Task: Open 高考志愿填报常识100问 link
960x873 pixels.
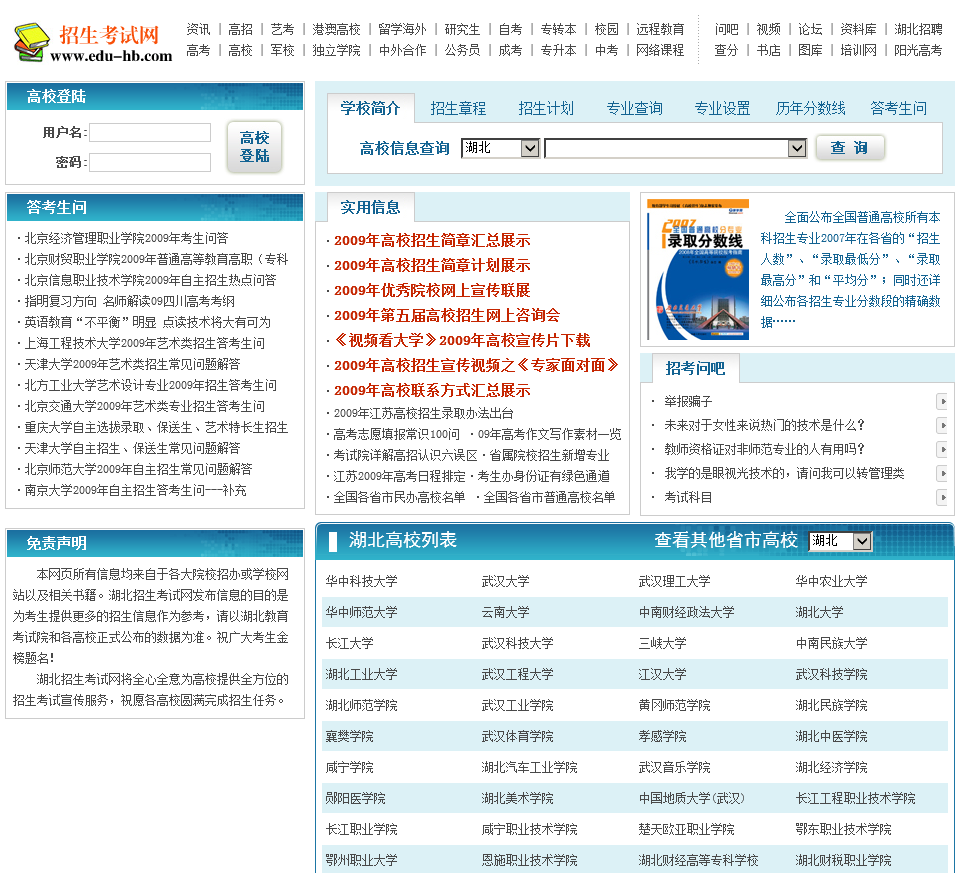Action: tap(397, 434)
